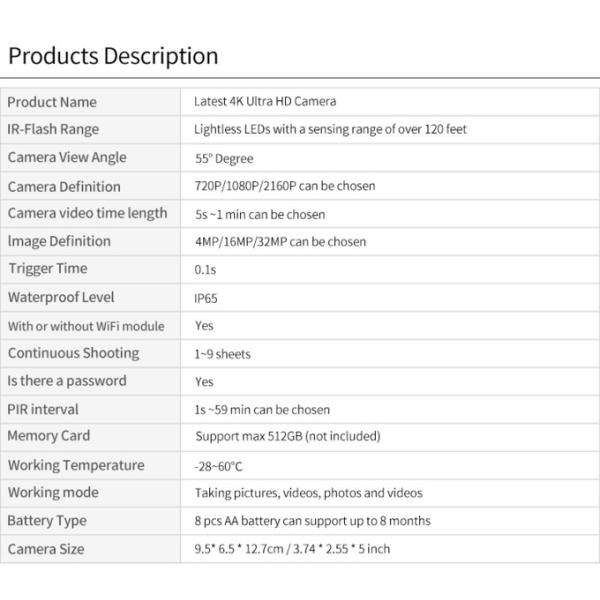Click the Latest 4K Ultra HD Camera text
This screenshot has height=600, width=600.
[x=265, y=101]
